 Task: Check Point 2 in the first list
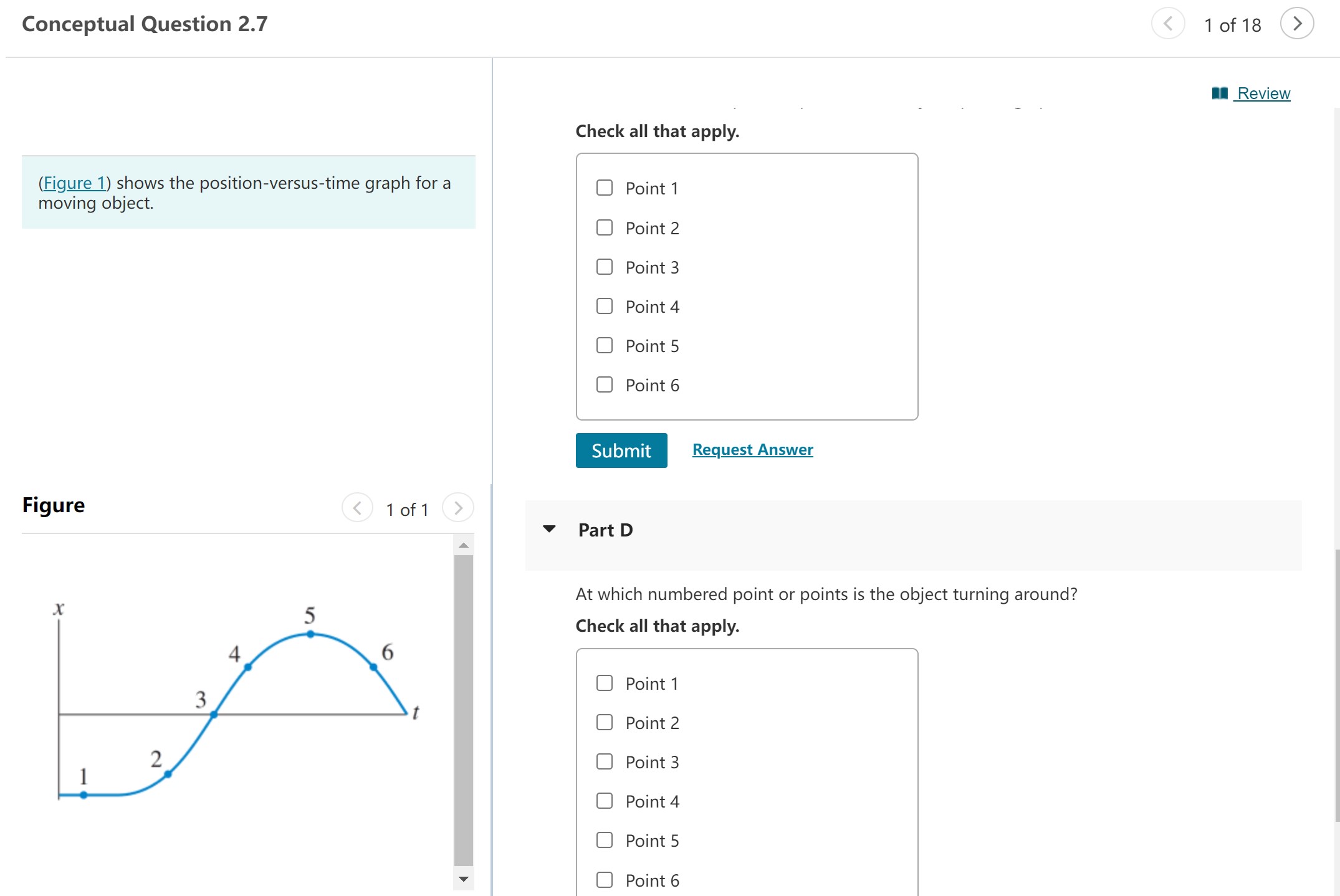[x=604, y=227]
